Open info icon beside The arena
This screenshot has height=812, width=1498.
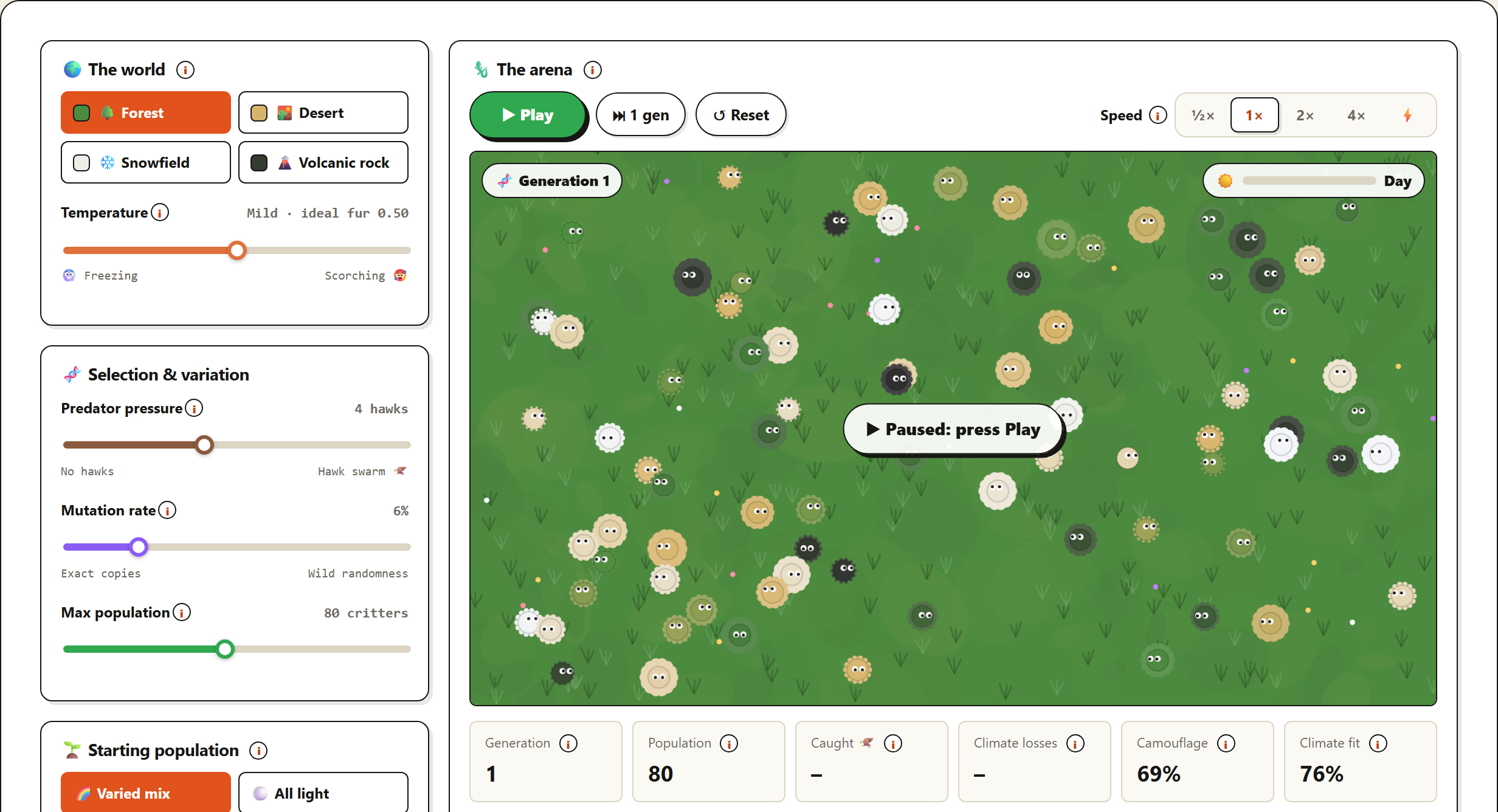593,70
